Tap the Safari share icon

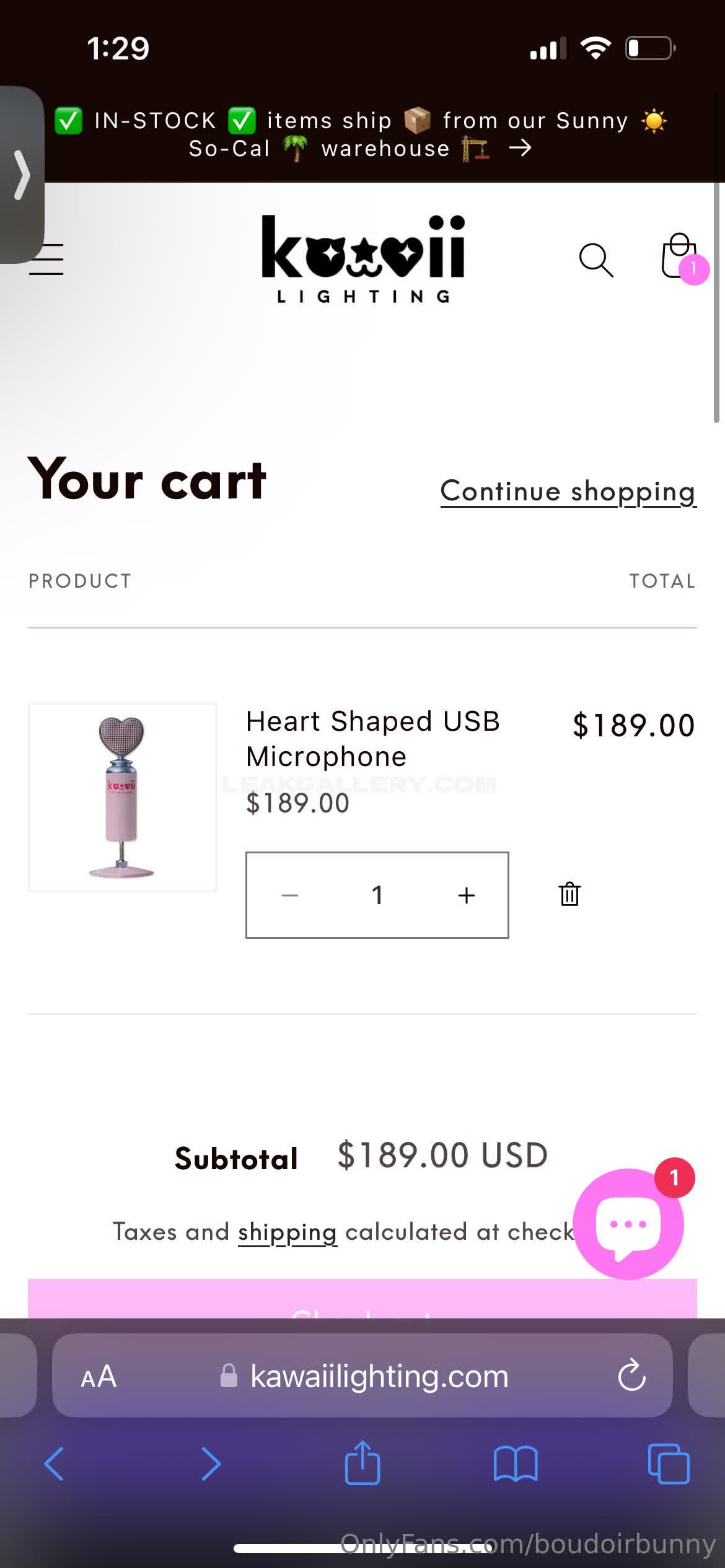coord(362,1463)
